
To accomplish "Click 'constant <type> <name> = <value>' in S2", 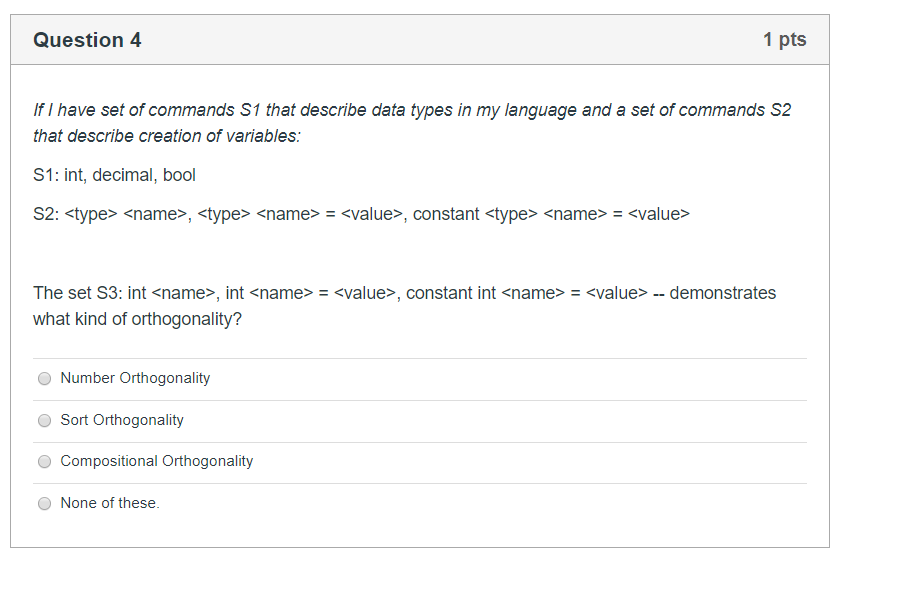I will (x=551, y=214).
